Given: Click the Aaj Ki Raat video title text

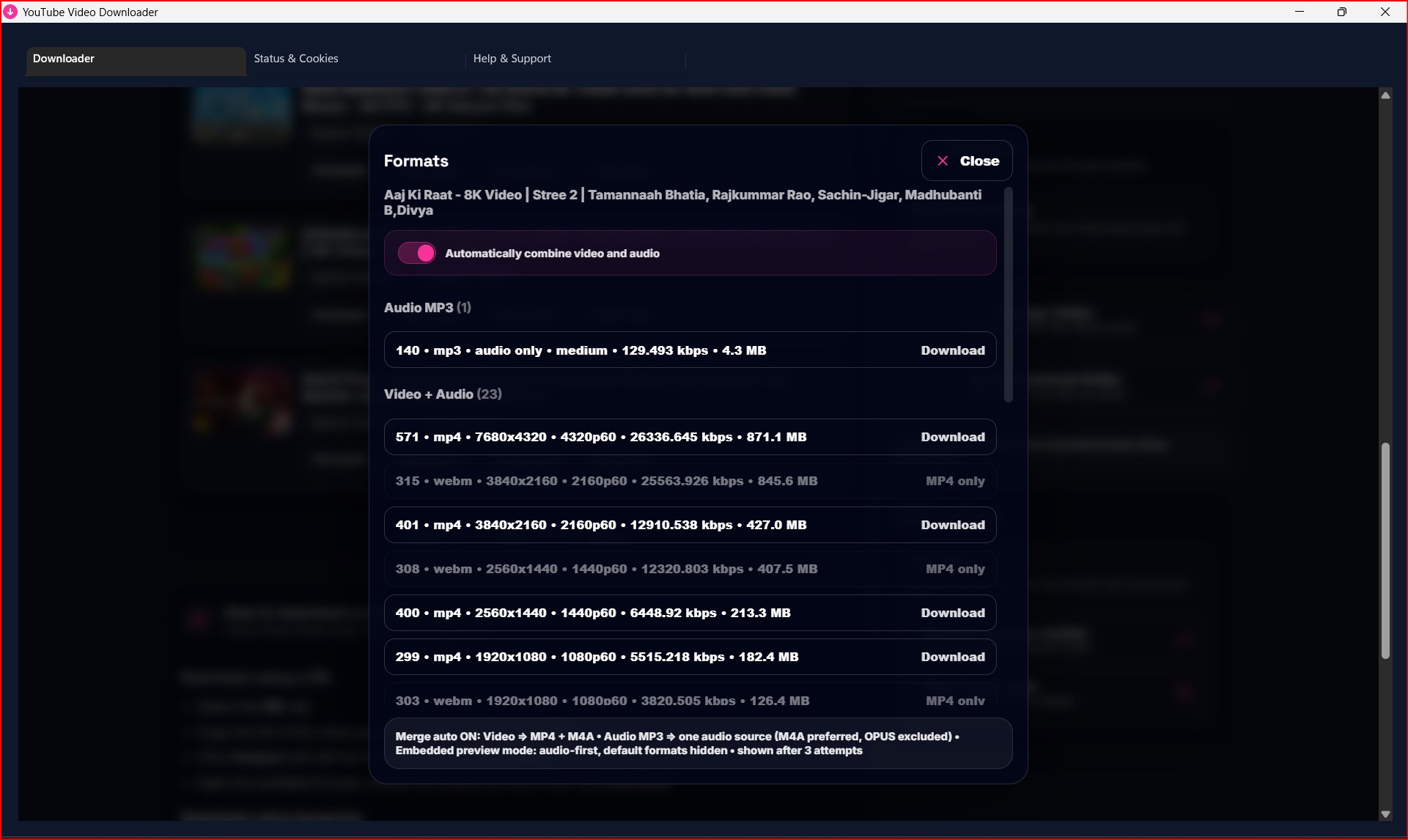Looking at the screenshot, I should (x=682, y=202).
